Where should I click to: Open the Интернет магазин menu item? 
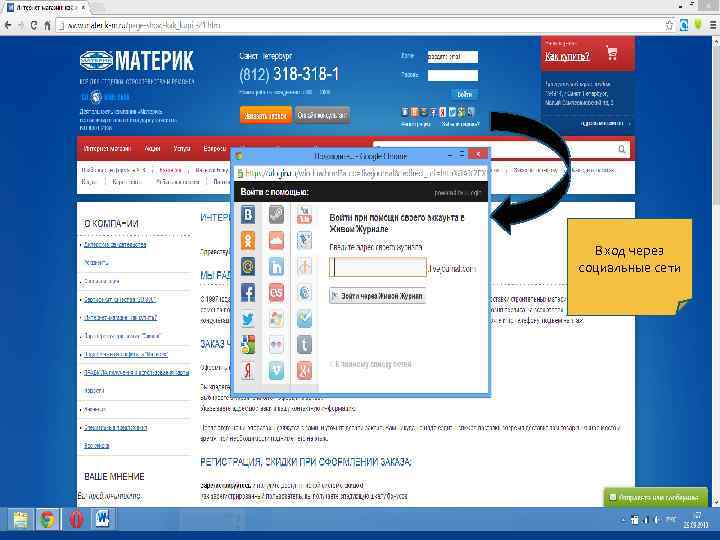pos(107,148)
